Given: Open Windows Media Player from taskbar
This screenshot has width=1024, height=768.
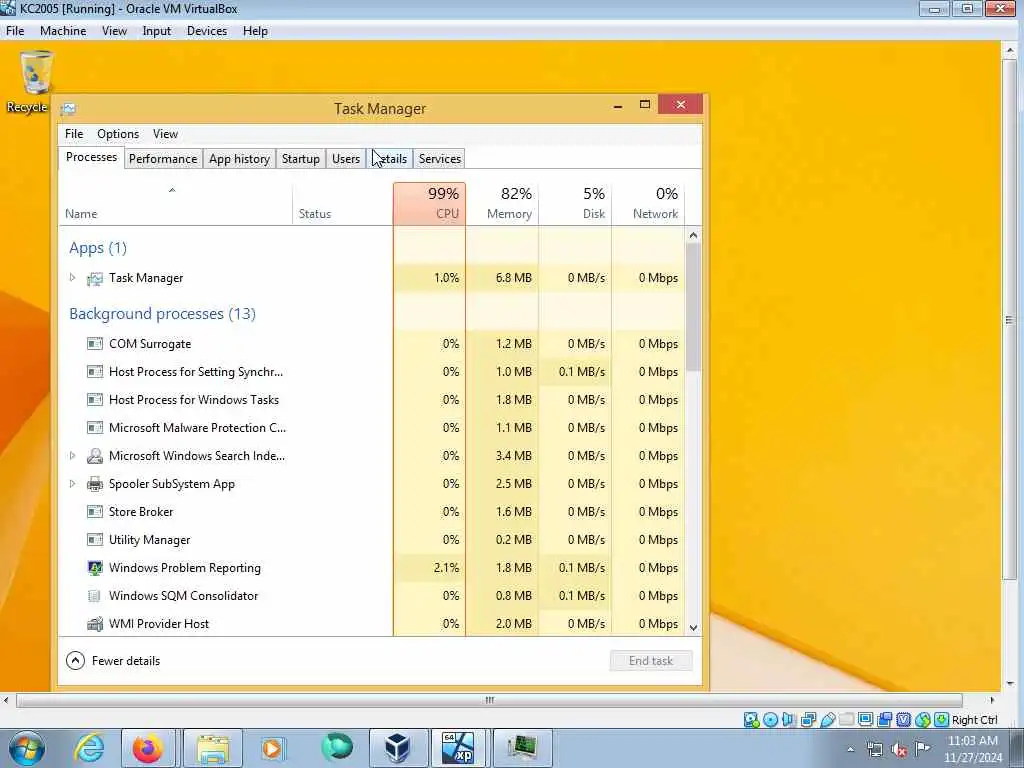Looking at the screenshot, I should coord(273,748).
